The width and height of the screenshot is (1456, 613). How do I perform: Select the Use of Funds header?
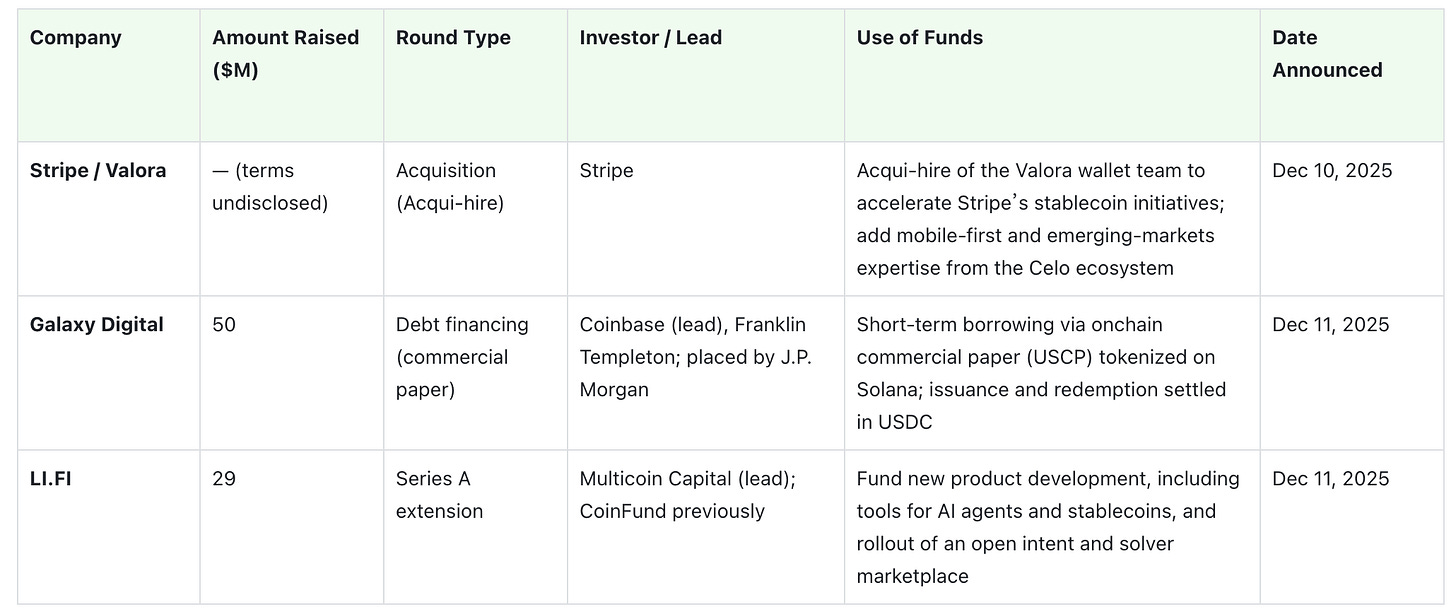(919, 38)
